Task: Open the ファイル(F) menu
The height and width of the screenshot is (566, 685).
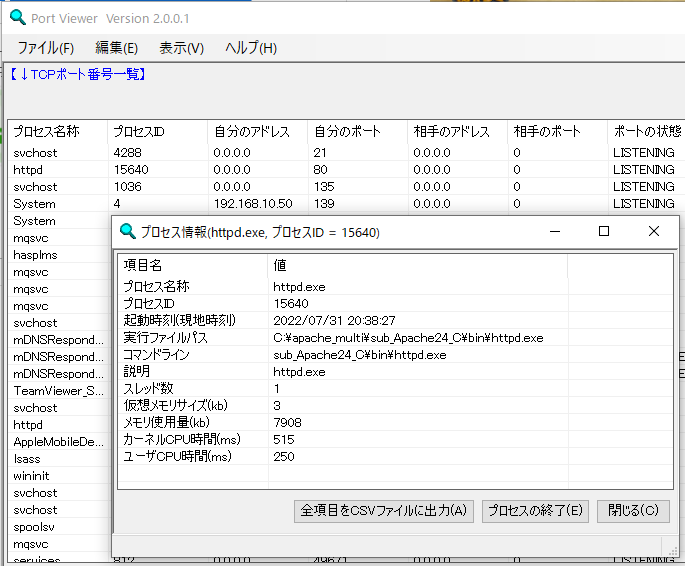Action: (x=46, y=48)
